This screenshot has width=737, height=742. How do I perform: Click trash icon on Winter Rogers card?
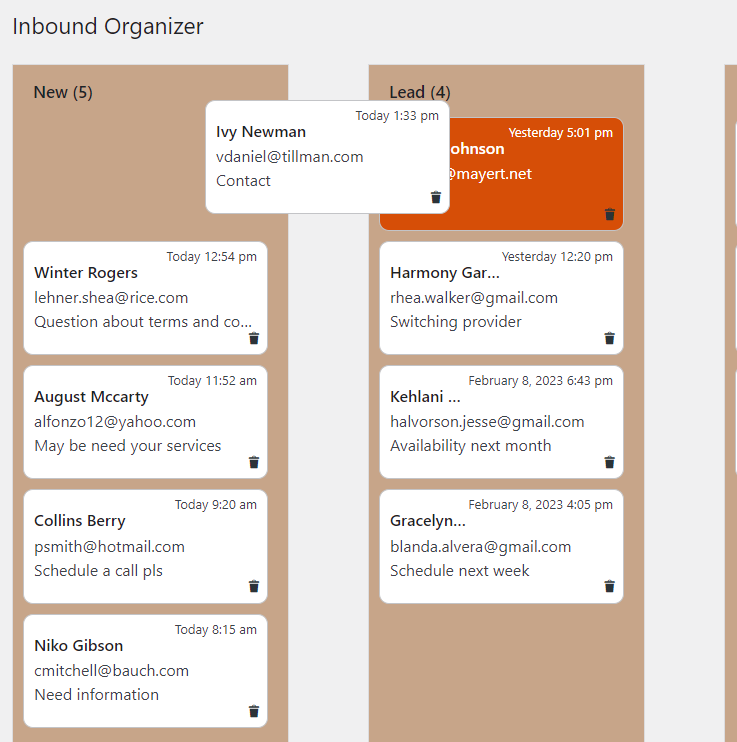point(253,339)
